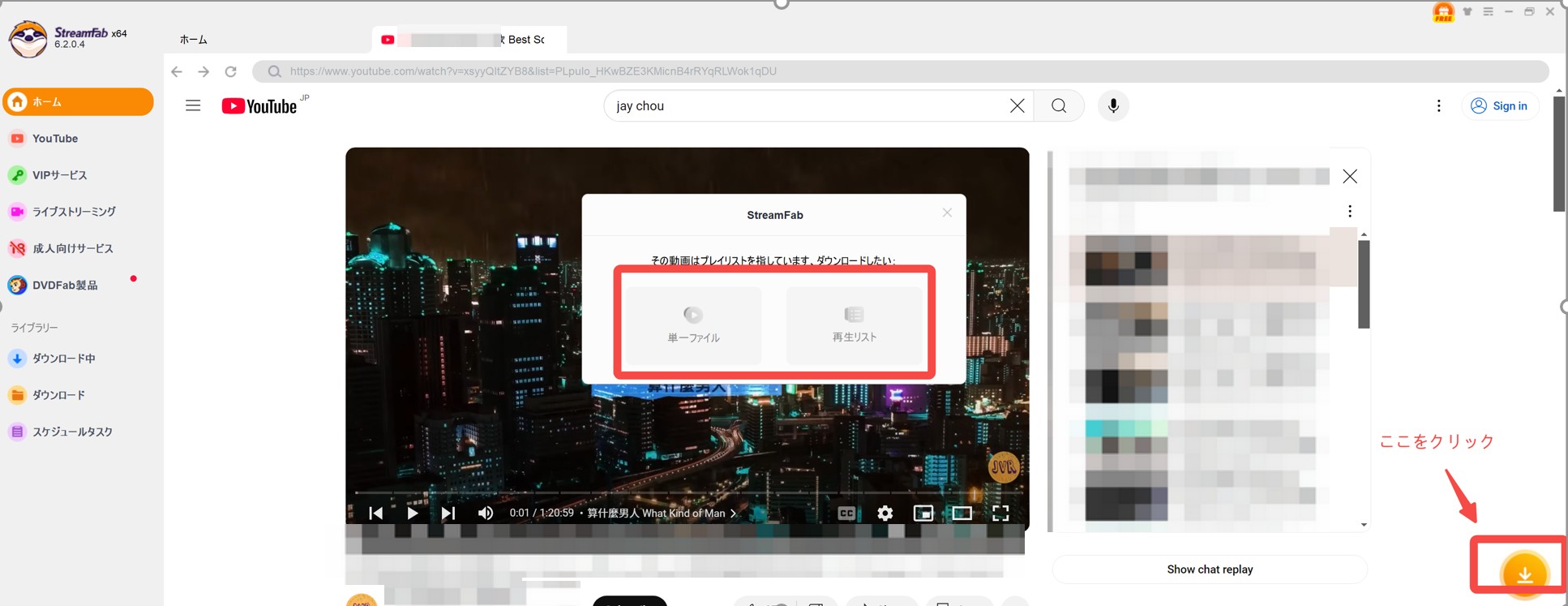Go back in the browser

tap(177, 71)
